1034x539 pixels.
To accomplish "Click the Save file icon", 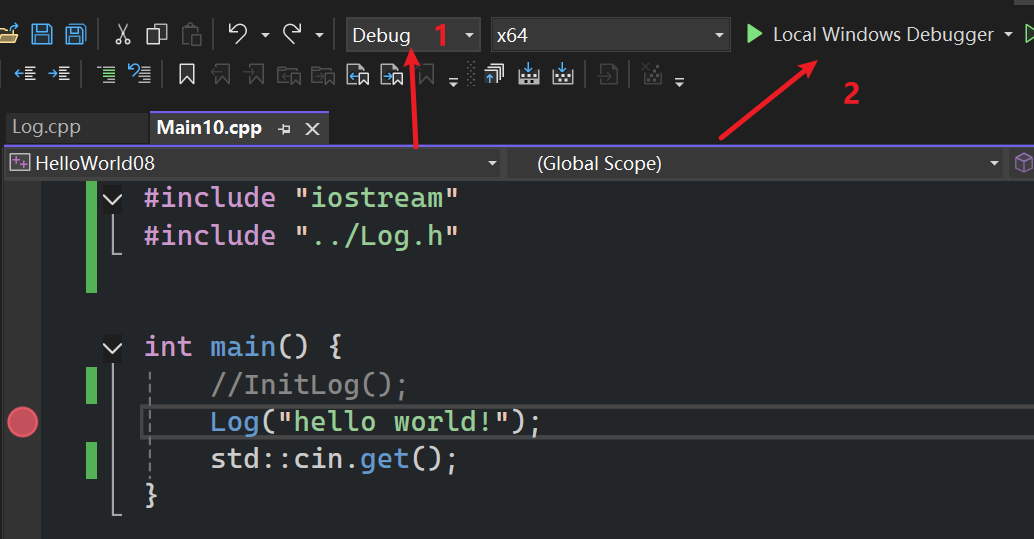I will 42,35.
